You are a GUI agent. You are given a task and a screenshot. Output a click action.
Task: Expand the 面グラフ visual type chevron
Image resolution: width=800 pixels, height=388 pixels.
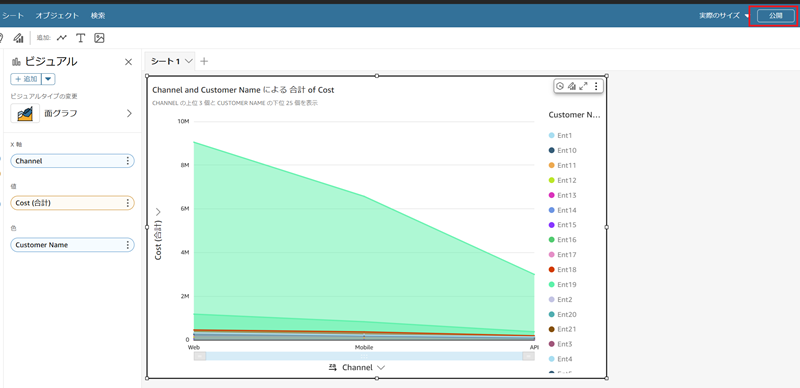coord(129,113)
